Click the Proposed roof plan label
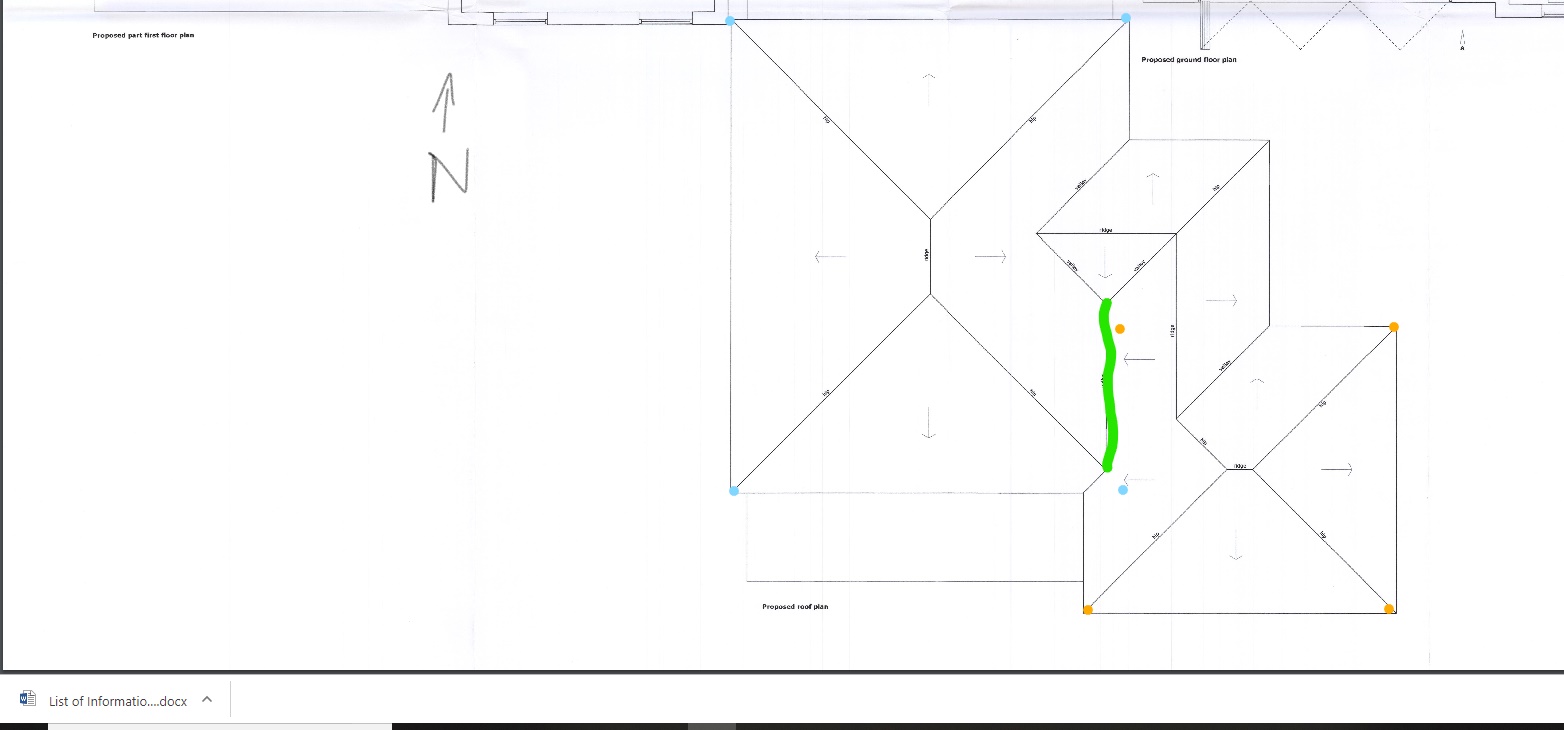Viewport: 1564px width, 730px height. [x=795, y=607]
